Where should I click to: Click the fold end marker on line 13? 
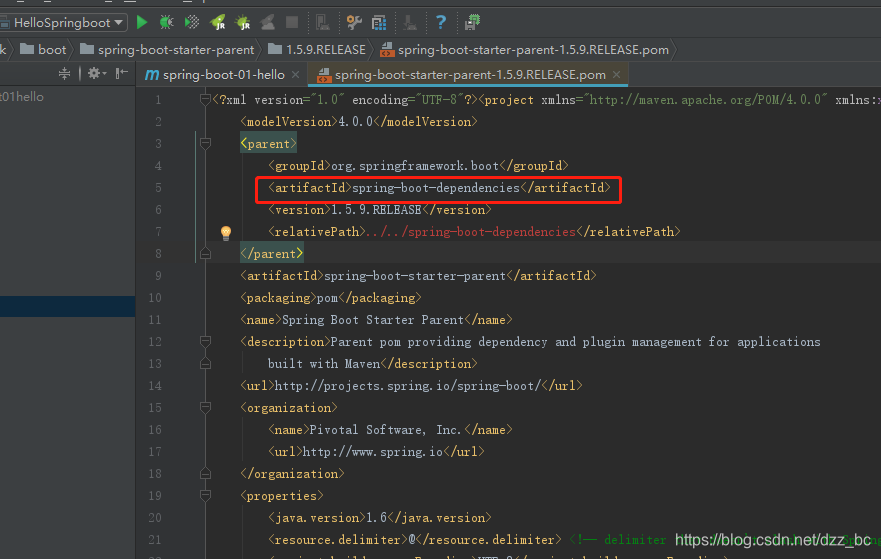(x=205, y=363)
